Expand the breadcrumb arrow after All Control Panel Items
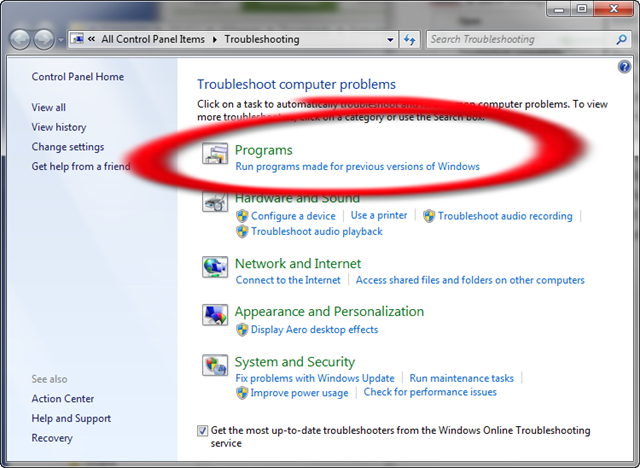The height and width of the screenshot is (468, 640). [x=215, y=40]
